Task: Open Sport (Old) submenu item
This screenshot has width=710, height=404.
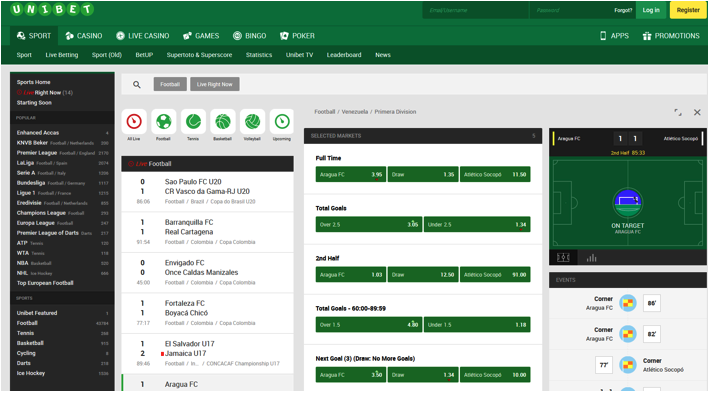Action: (107, 55)
